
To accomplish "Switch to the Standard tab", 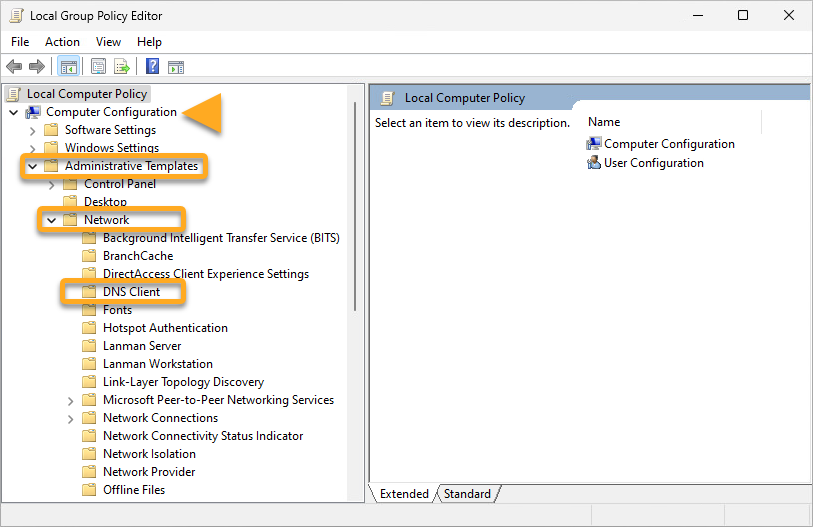I will pyautogui.click(x=467, y=494).
